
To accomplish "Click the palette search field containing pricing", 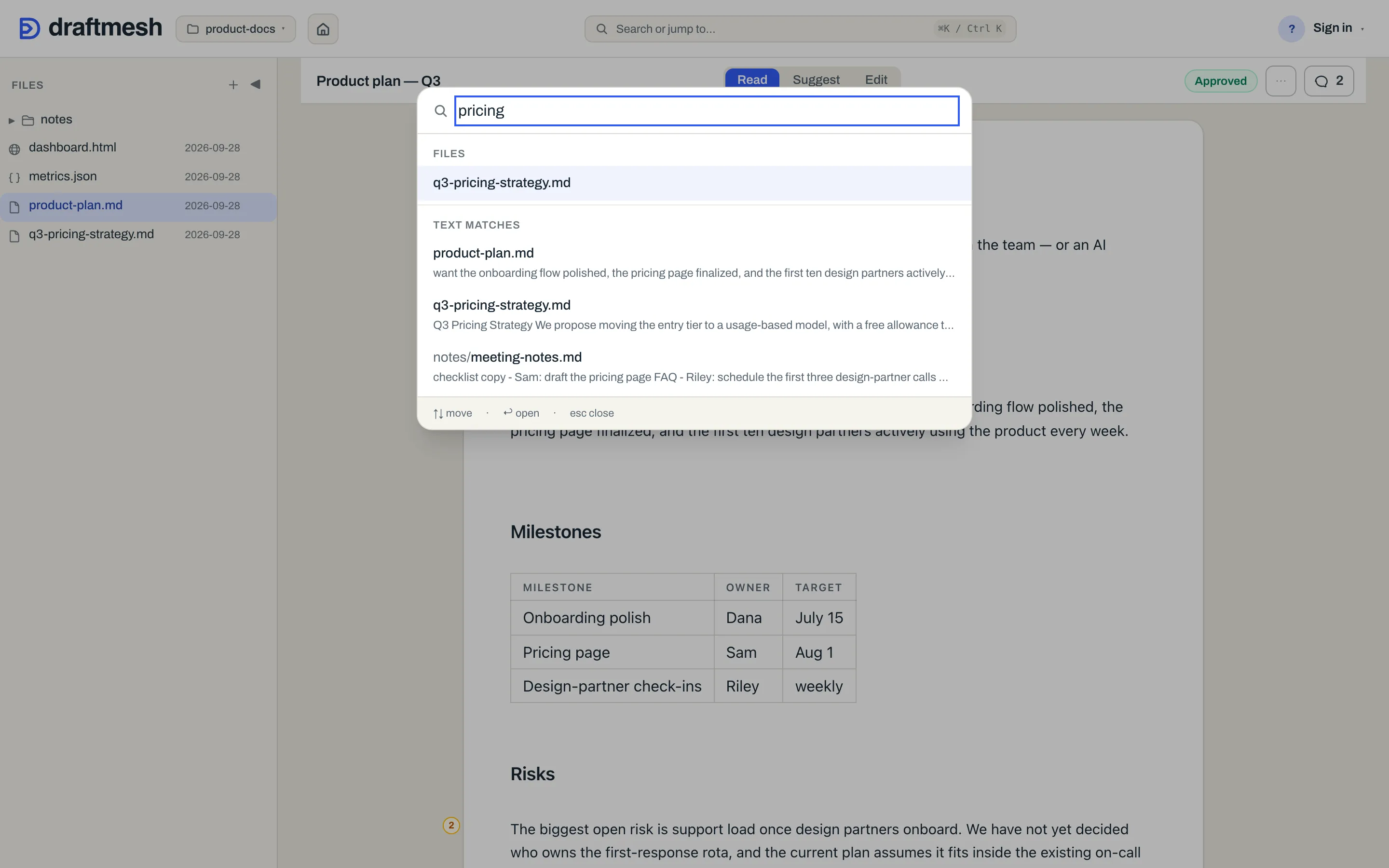I will point(707,111).
